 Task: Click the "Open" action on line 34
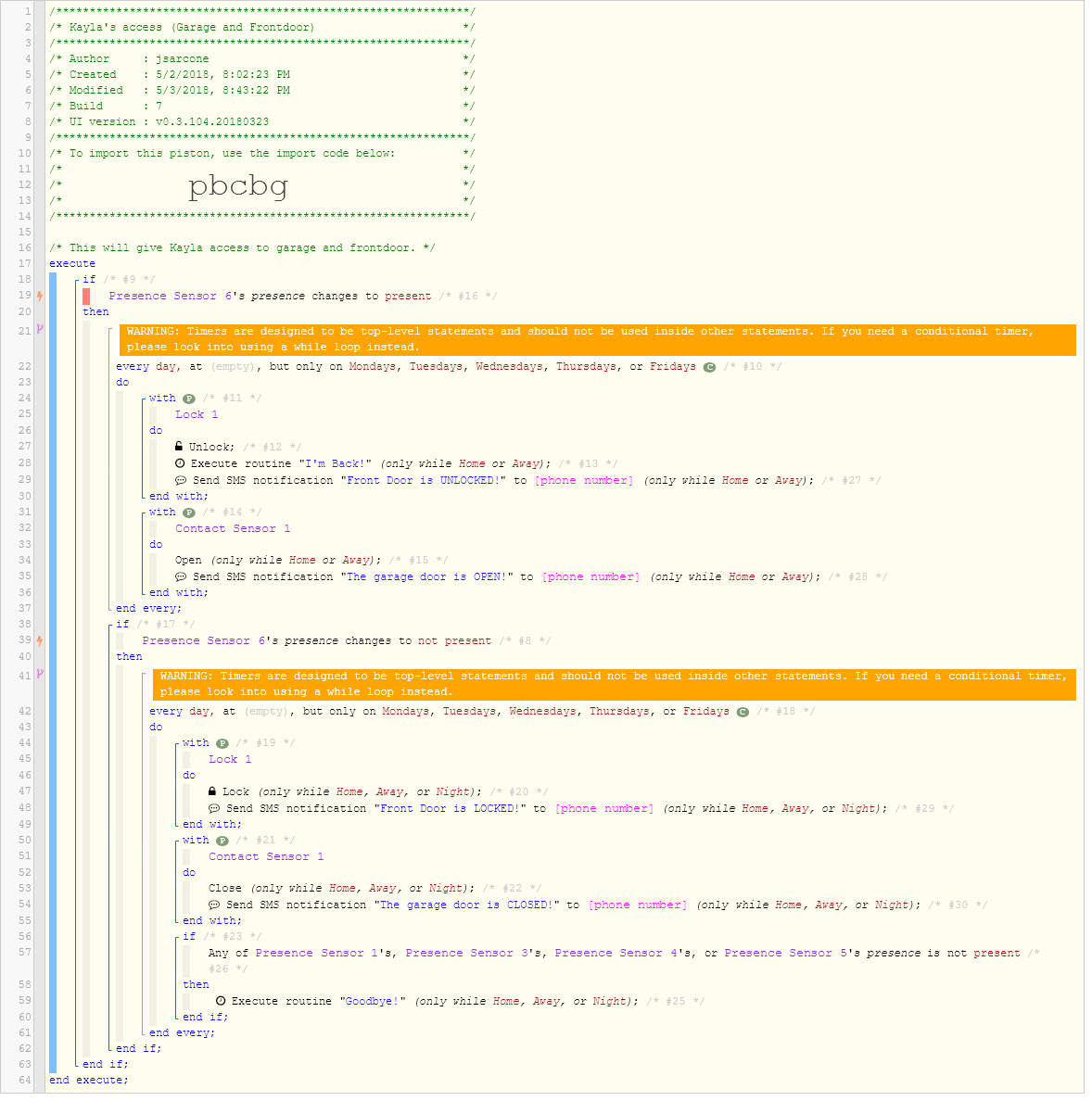(188, 561)
